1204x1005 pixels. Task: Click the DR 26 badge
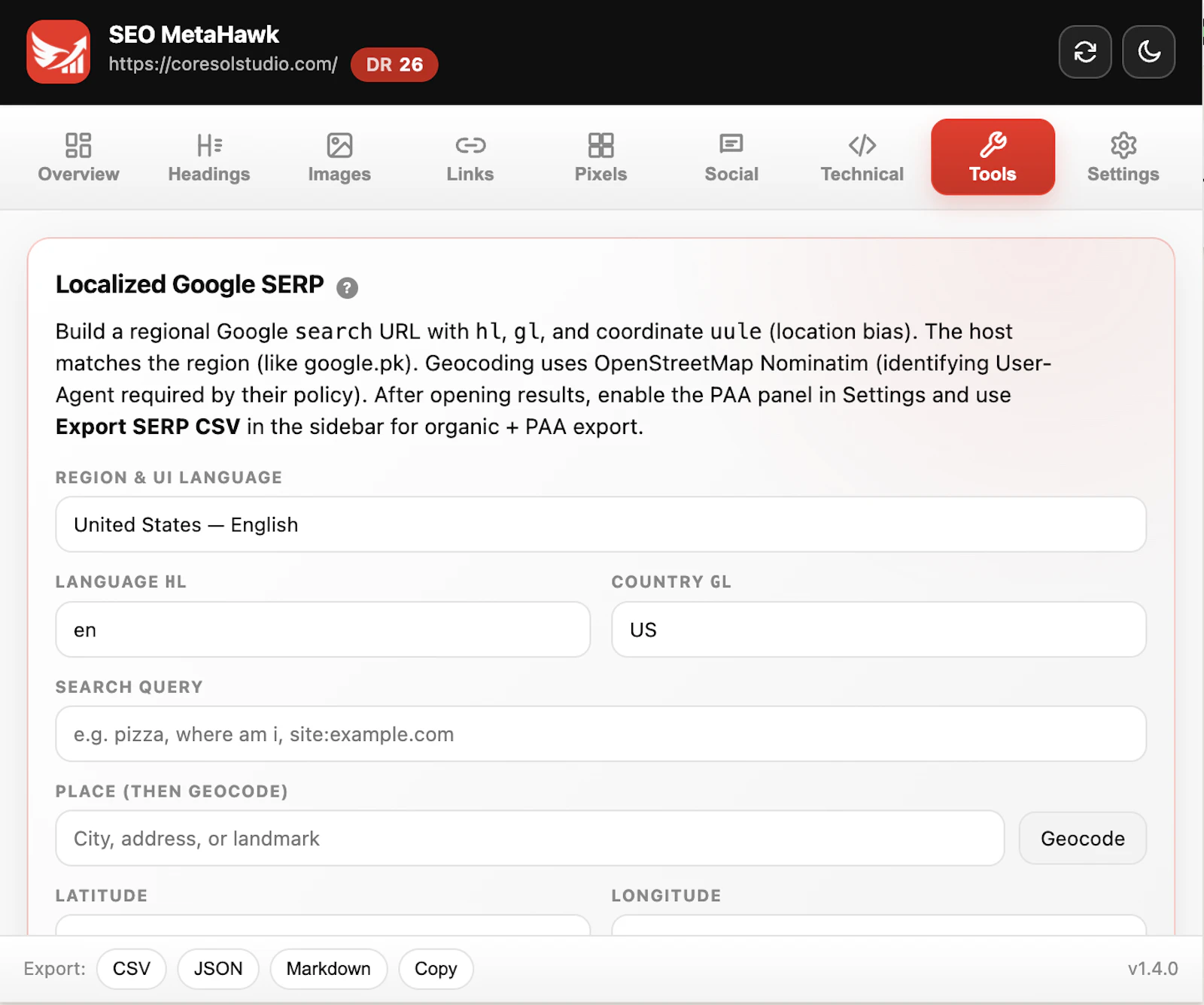click(x=394, y=65)
